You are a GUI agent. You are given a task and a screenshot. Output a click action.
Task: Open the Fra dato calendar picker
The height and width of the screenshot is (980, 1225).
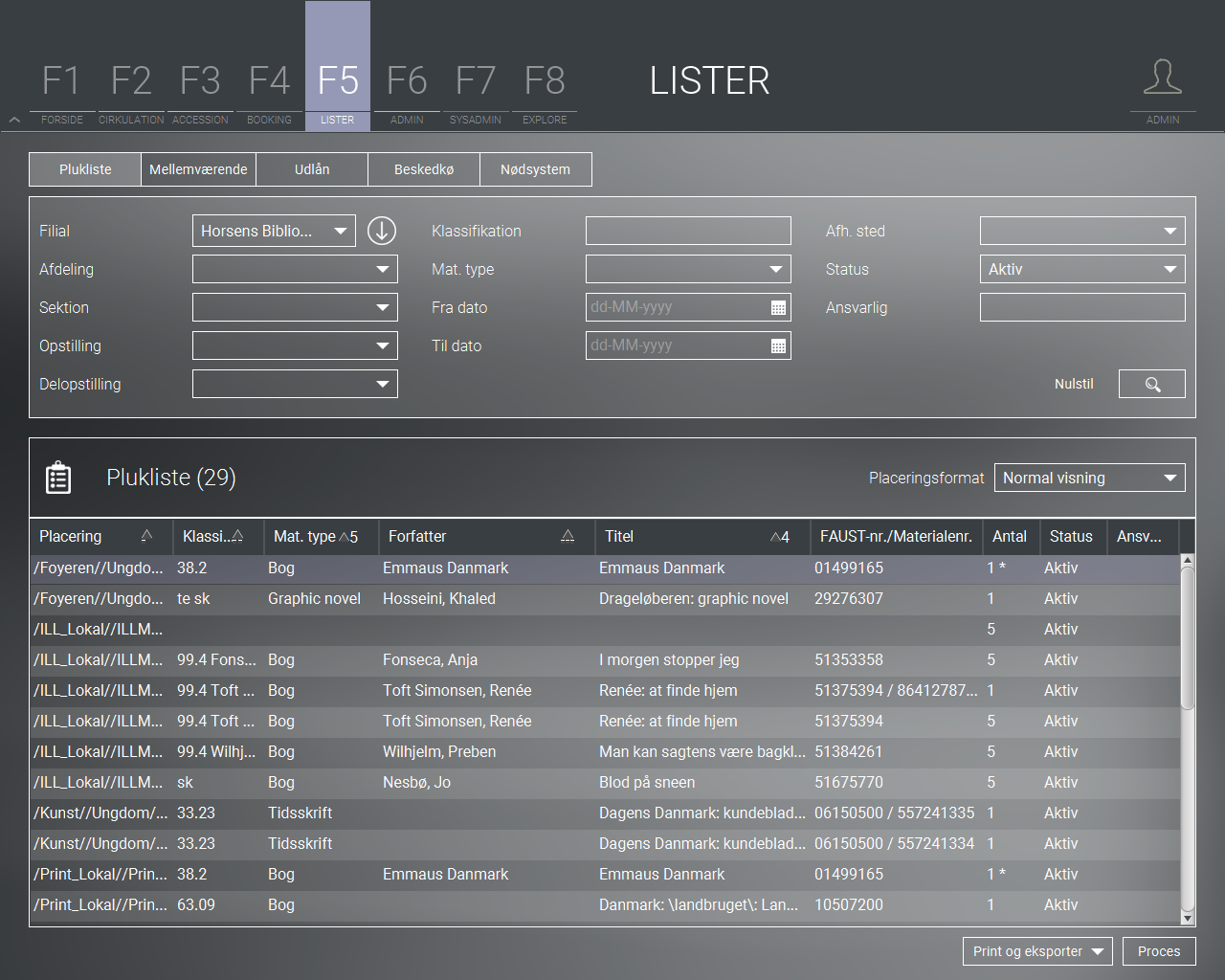778,307
